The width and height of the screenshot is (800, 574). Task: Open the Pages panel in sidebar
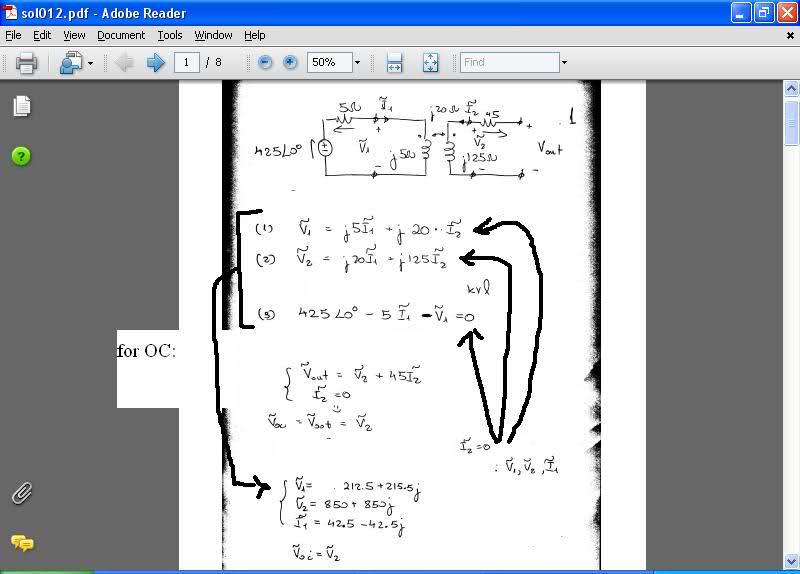(x=22, y=106)
